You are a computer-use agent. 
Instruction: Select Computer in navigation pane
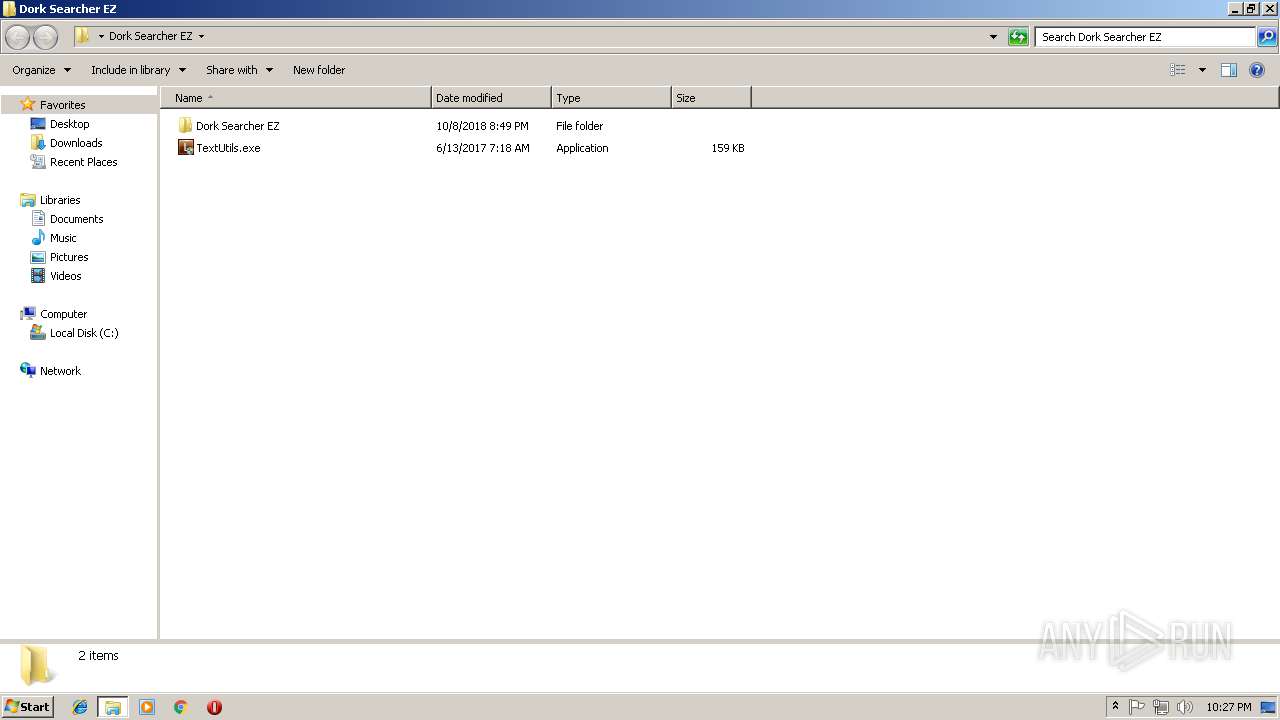coord(63,314)
